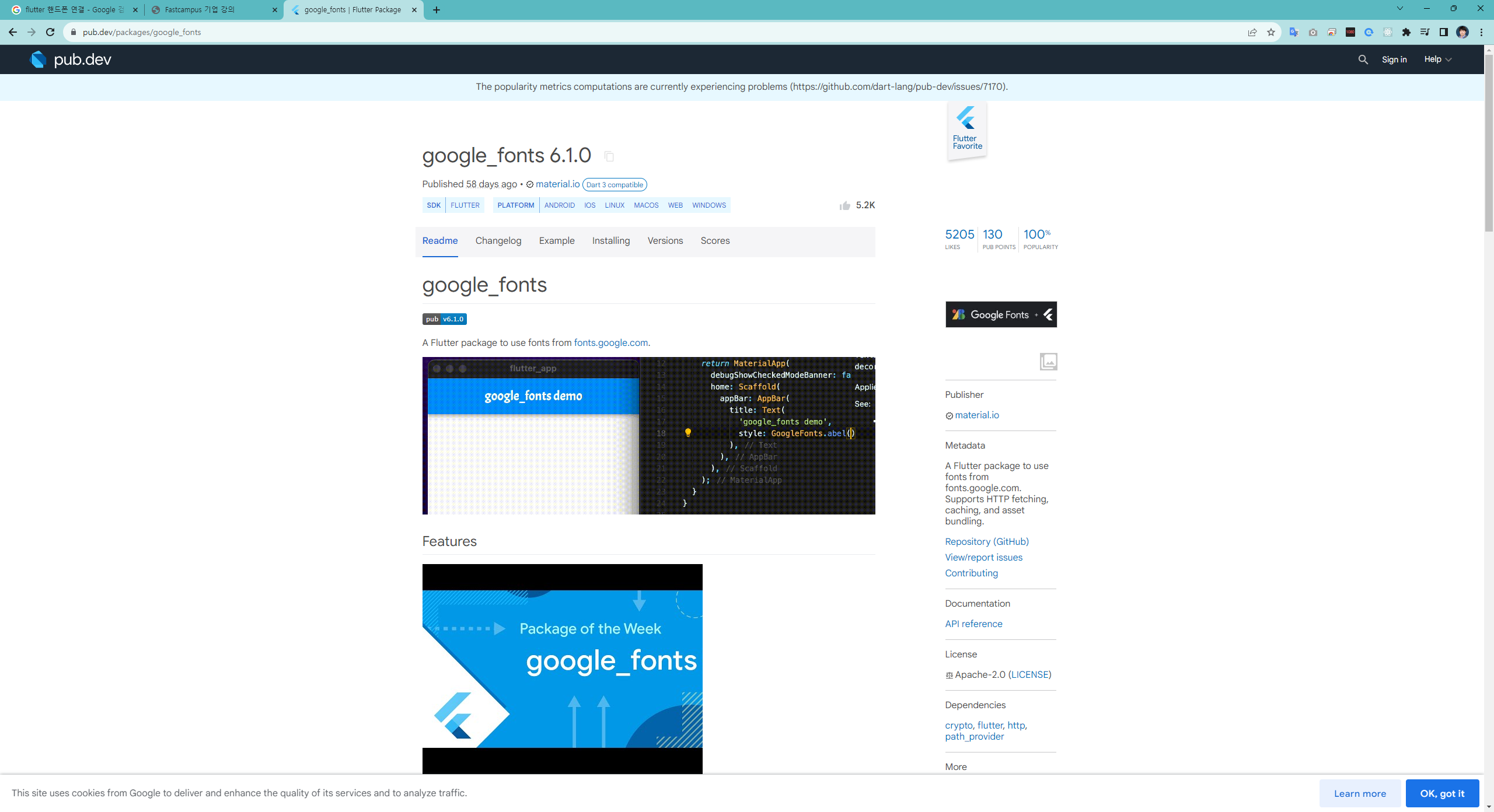The image size is (1494, 812).
Task: Open the site search magnifier icon
Action: [1363, 60]
